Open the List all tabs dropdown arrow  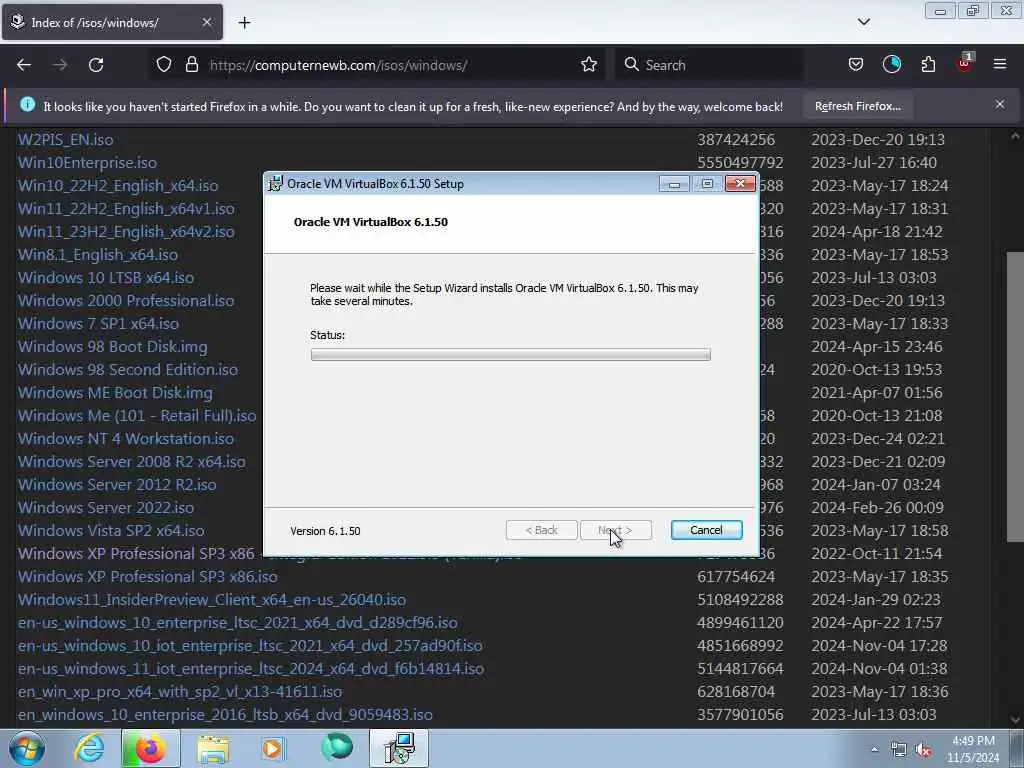pyautogui.click(x=863, y=22)
